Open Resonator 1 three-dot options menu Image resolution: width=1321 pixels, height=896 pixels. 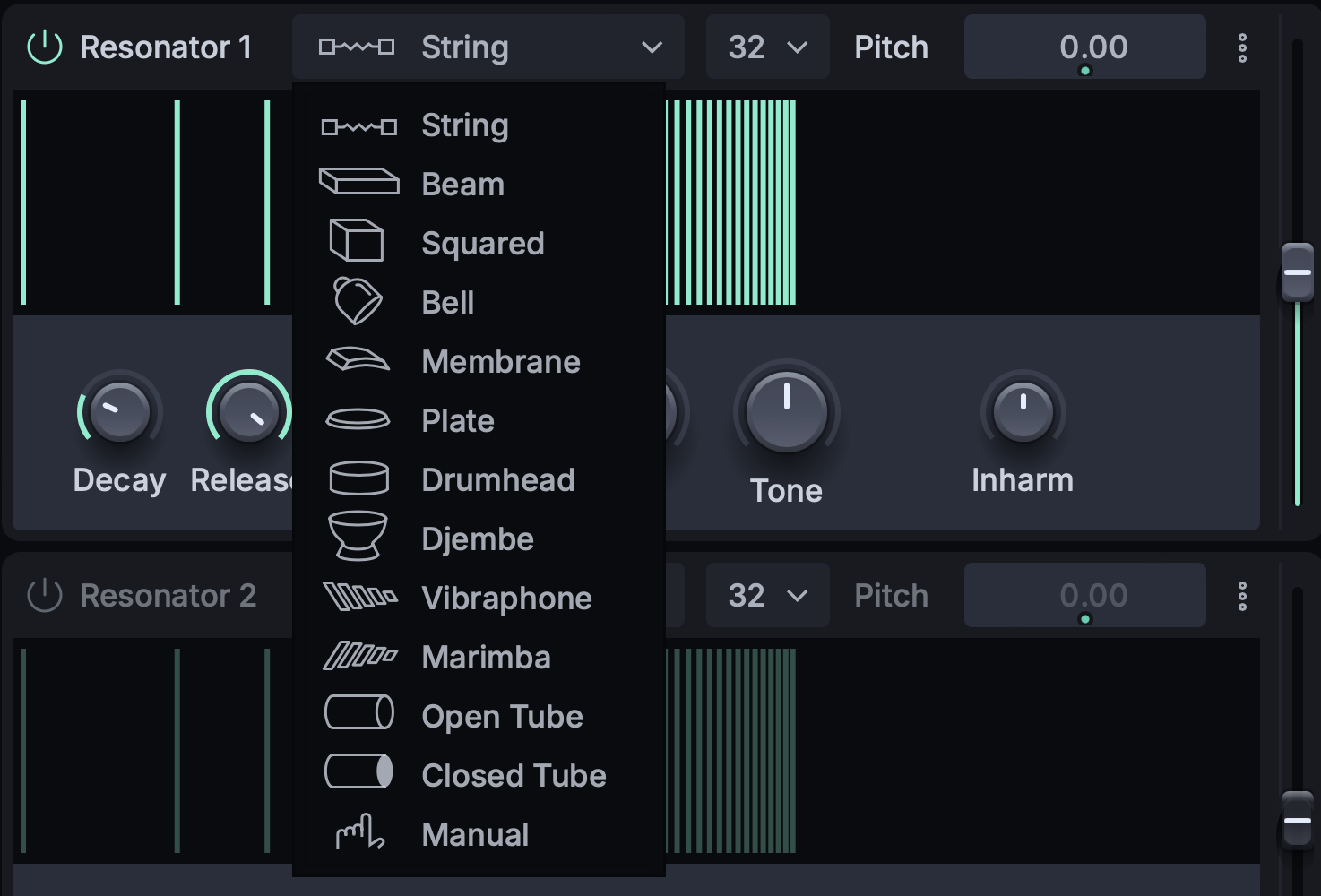pyautogui.click(x=1242, y=47)
